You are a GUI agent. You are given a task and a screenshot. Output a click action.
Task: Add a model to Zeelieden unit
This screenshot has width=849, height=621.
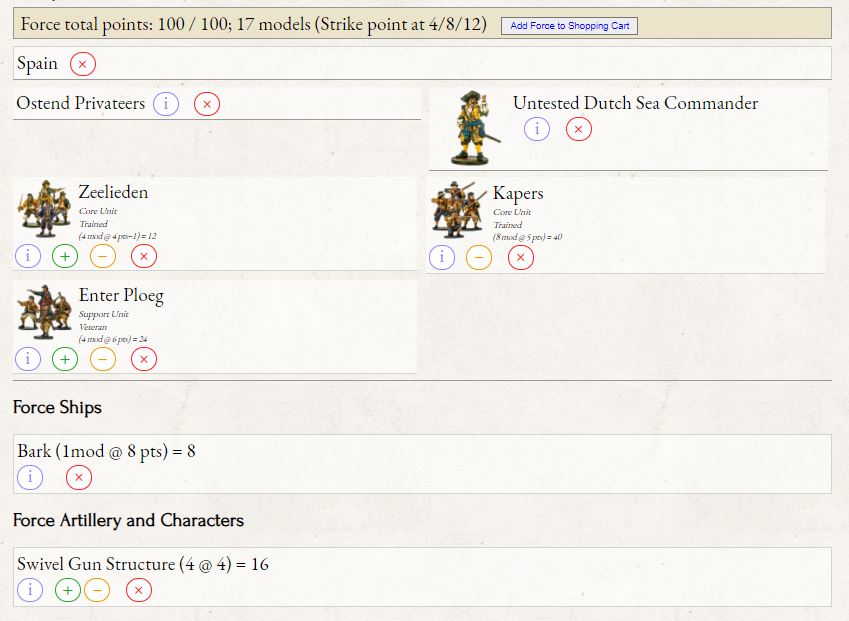pos(65,256)
